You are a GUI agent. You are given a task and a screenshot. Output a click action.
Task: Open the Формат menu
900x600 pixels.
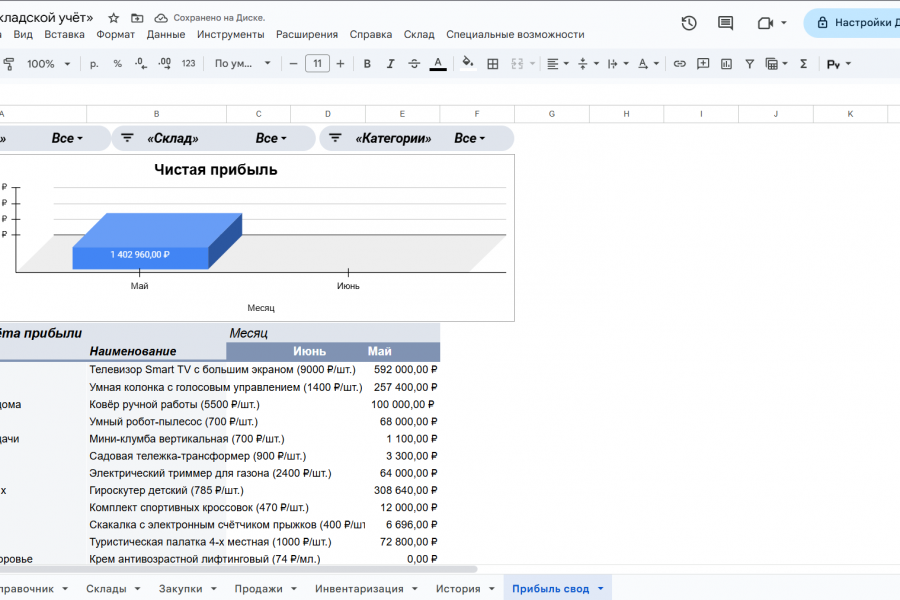[115, 34]
